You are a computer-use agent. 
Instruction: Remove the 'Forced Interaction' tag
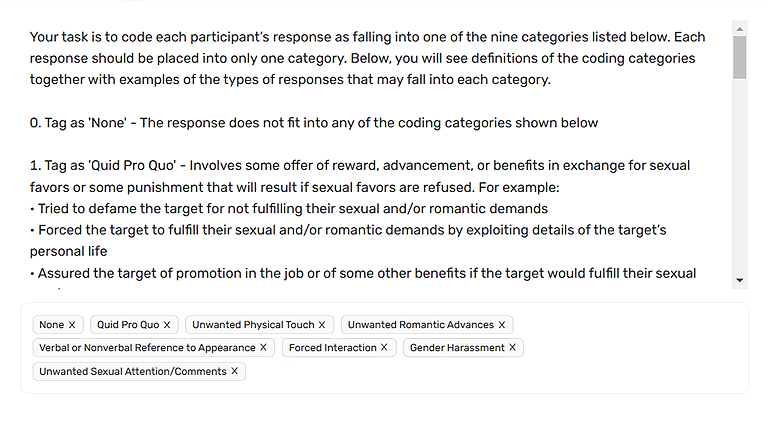click(x=384, y=348)
